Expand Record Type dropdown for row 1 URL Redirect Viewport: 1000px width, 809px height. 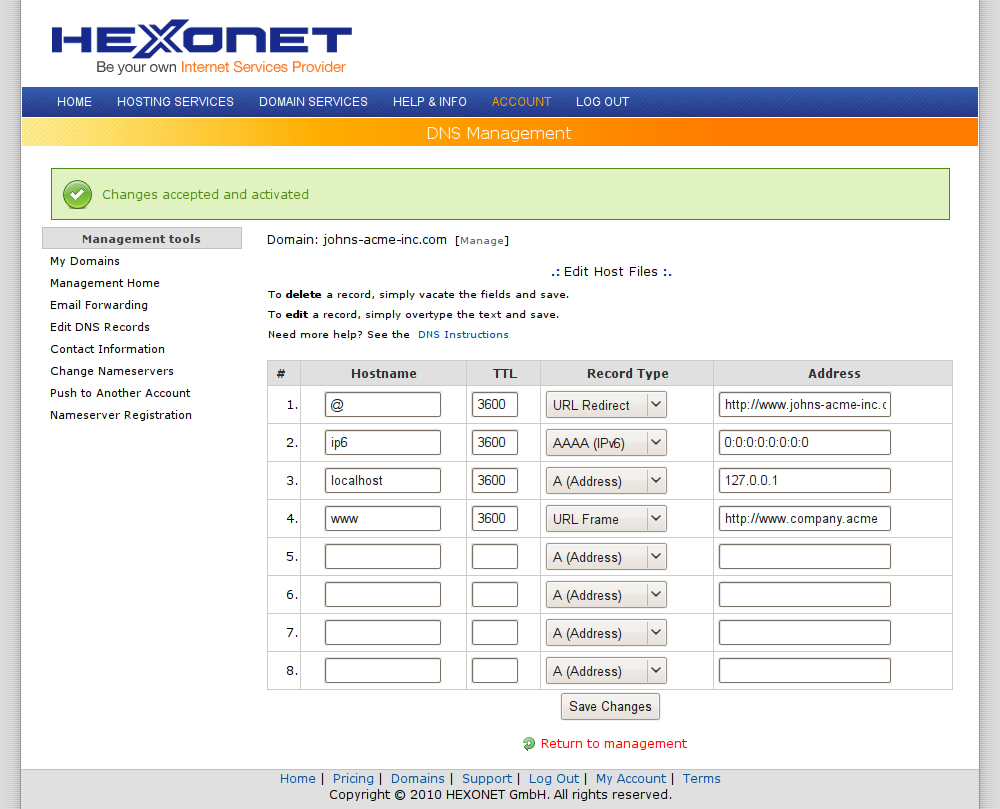click(606, 405)
